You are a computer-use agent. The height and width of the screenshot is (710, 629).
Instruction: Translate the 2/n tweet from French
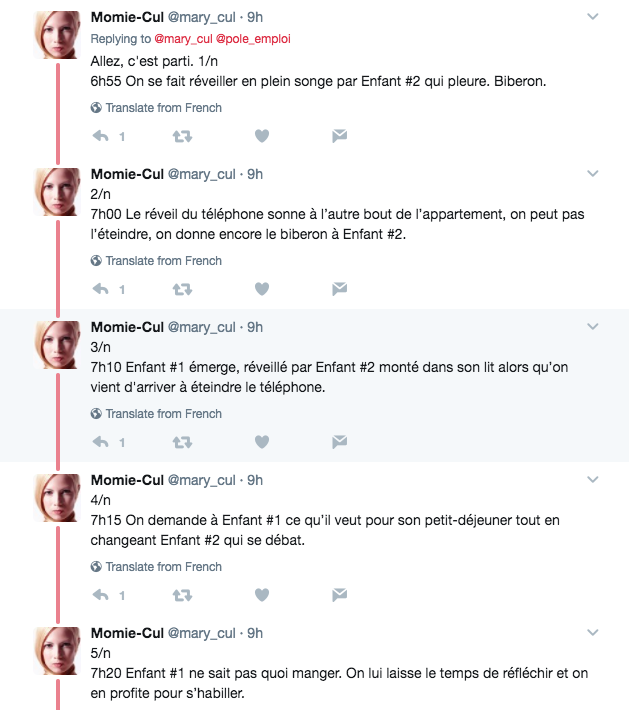pyautogui.click(x=163, y=261)
